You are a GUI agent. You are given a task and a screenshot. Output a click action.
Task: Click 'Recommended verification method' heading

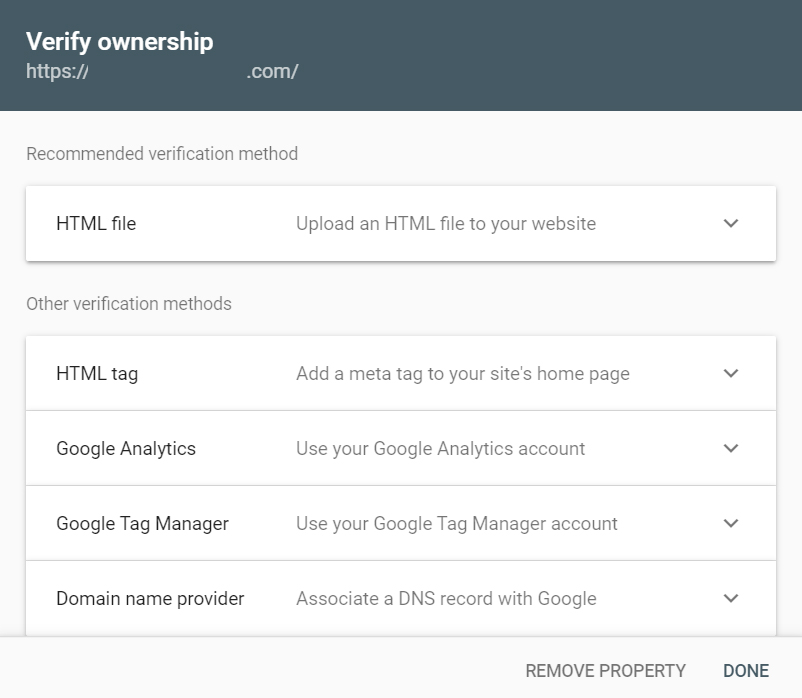point(162,153)
